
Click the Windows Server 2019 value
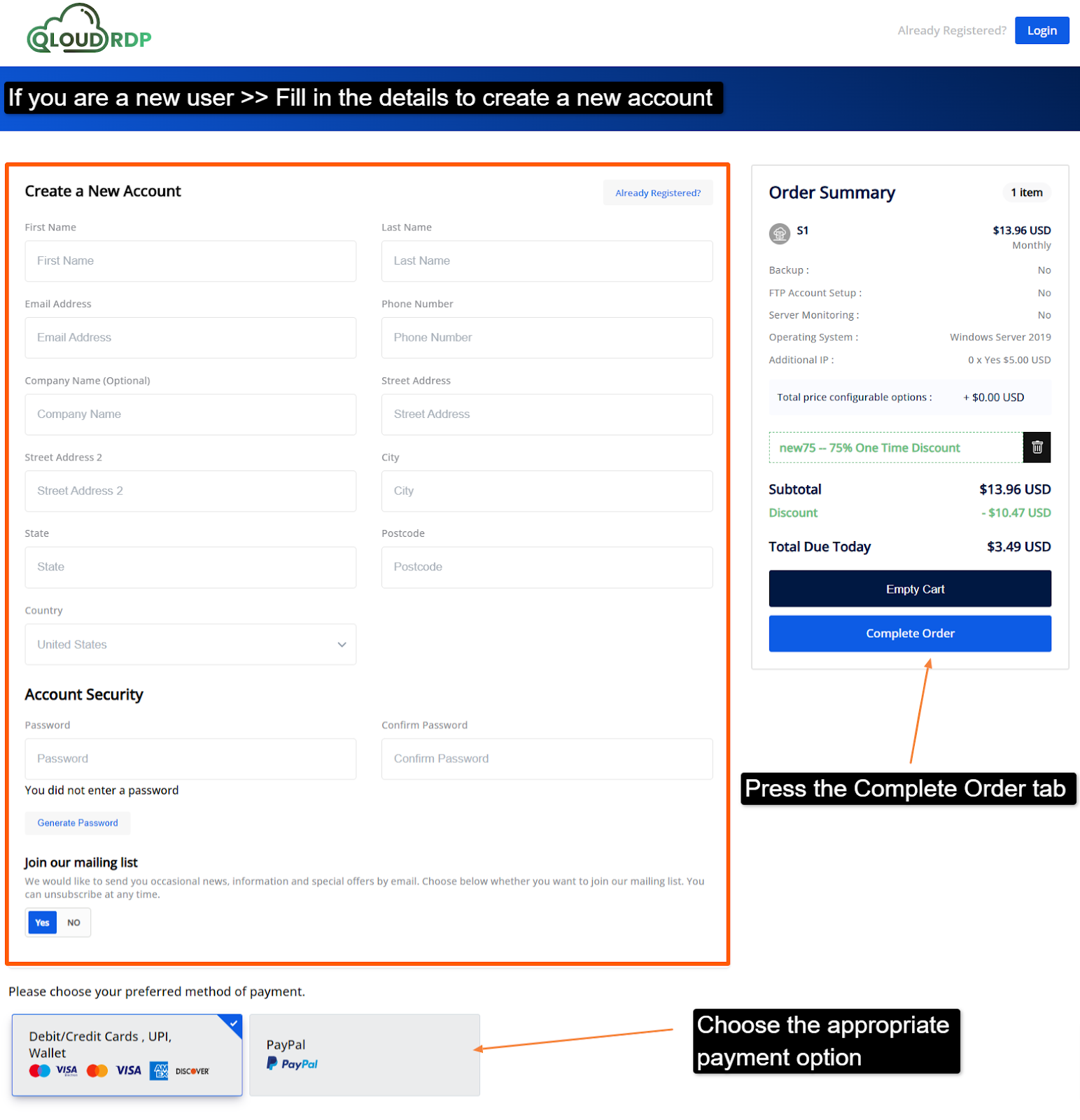pyautogui.click(x=1000, y=337)
